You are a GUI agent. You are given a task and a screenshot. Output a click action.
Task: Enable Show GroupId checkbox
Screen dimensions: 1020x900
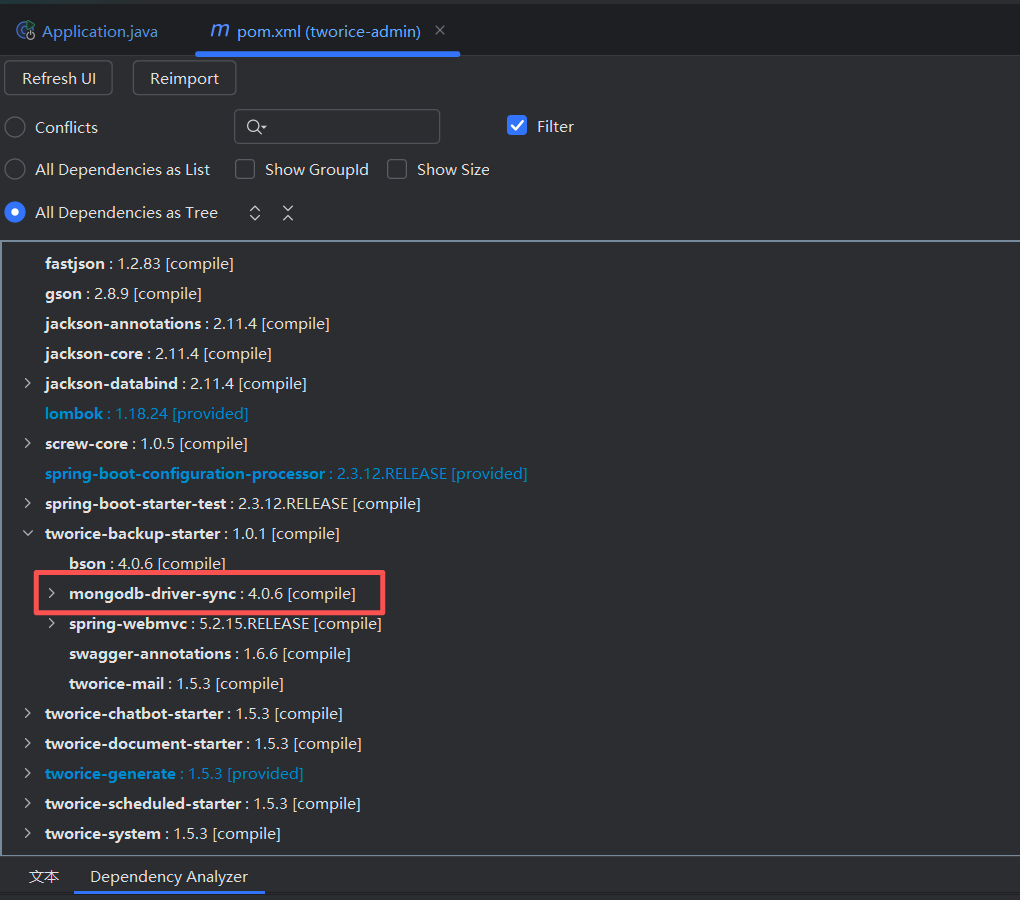click(x=245, y=169)
